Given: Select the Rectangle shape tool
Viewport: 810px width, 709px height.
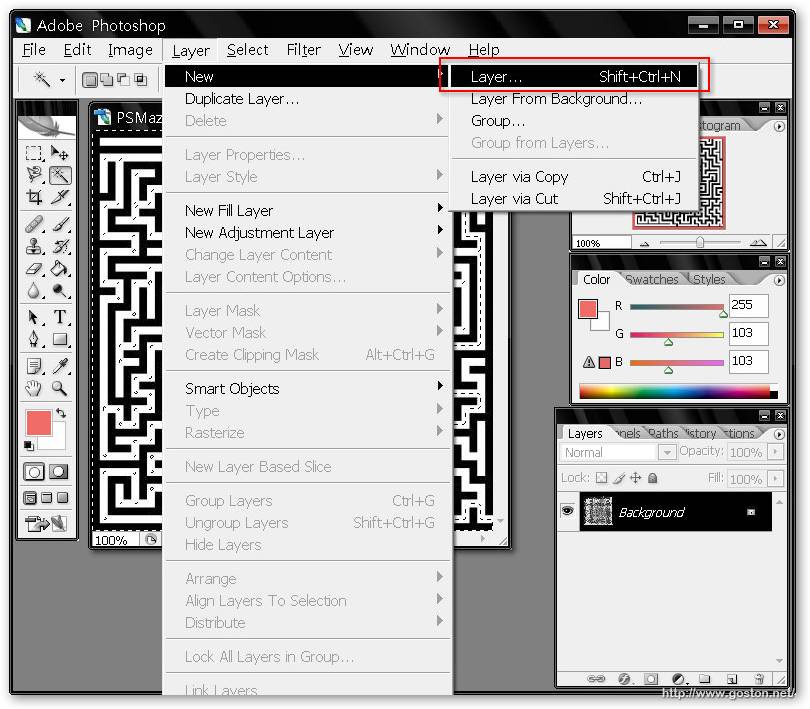Looking at the screenshot, I should click(x=60, y=339).
